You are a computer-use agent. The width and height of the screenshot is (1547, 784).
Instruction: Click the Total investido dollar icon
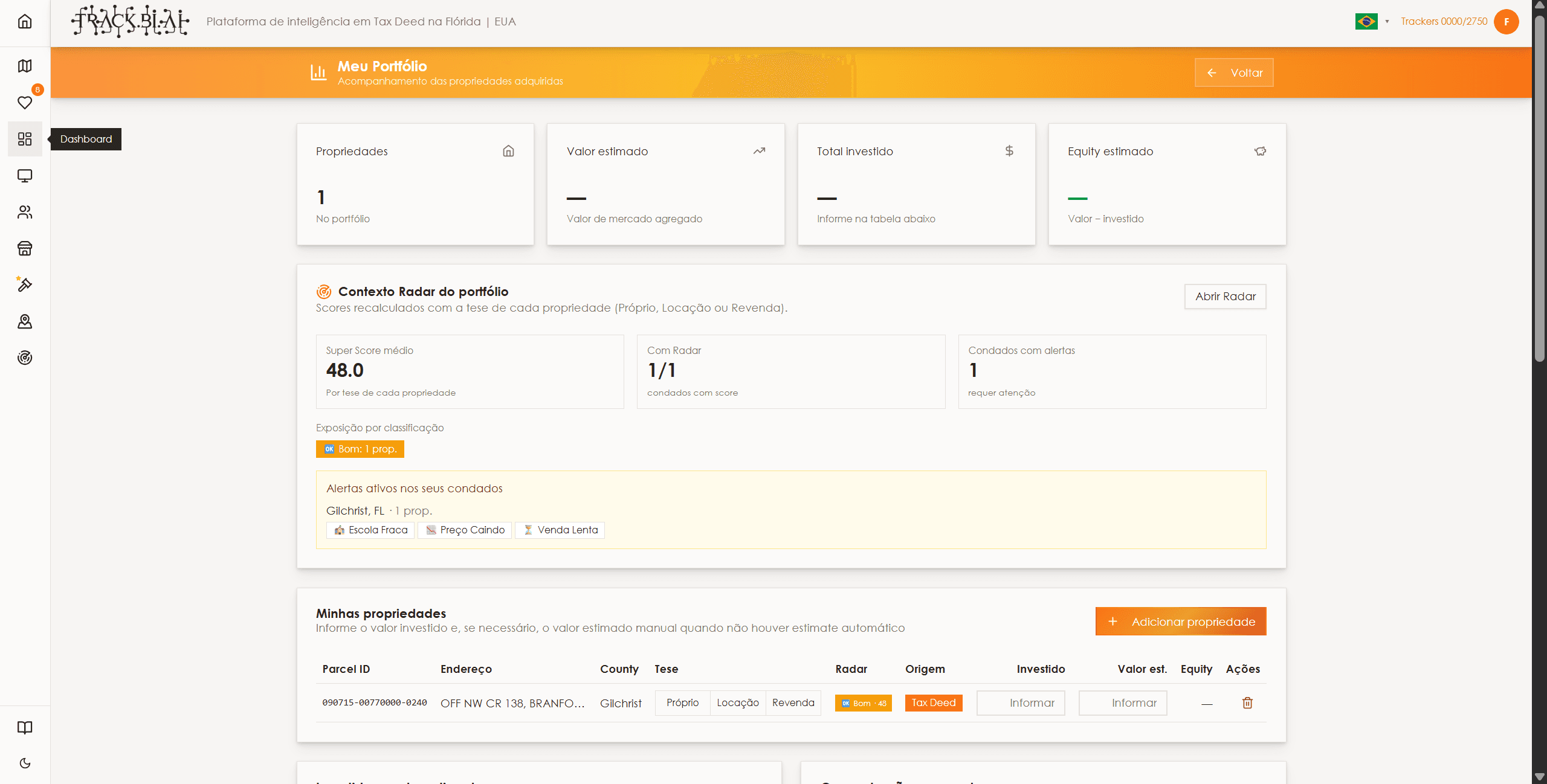1009,151
